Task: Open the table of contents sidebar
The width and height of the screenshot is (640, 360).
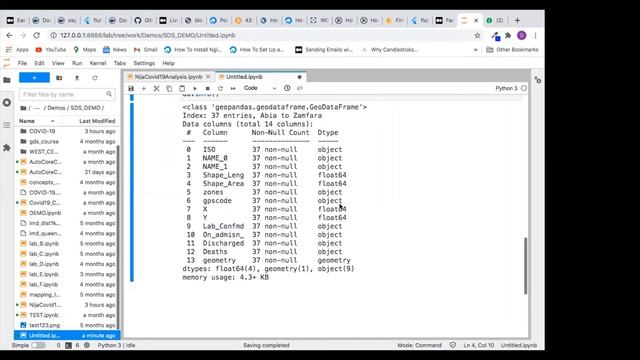Action: [x=7, y=125]
